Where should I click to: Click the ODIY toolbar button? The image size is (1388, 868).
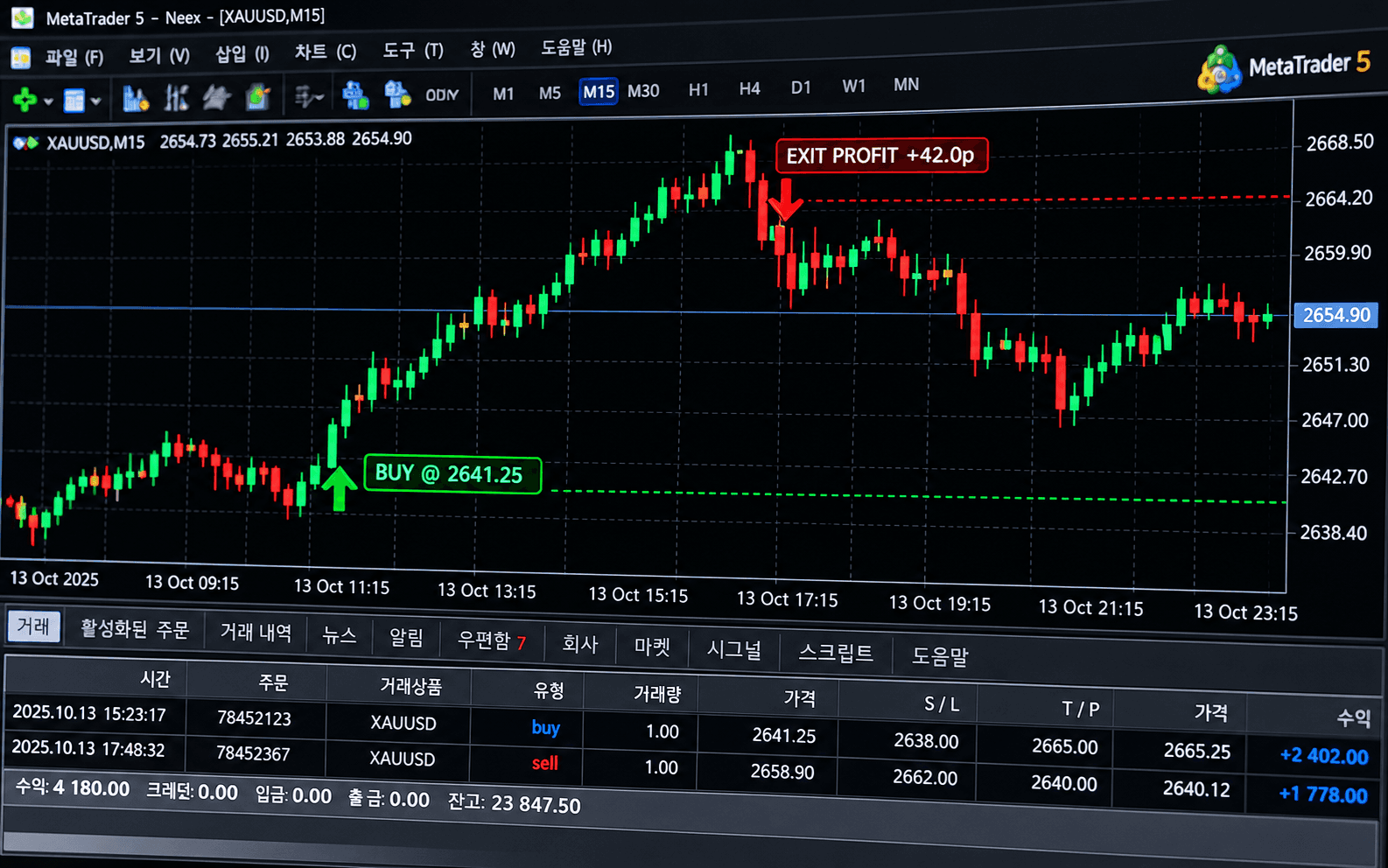click(x=442, y=94)
